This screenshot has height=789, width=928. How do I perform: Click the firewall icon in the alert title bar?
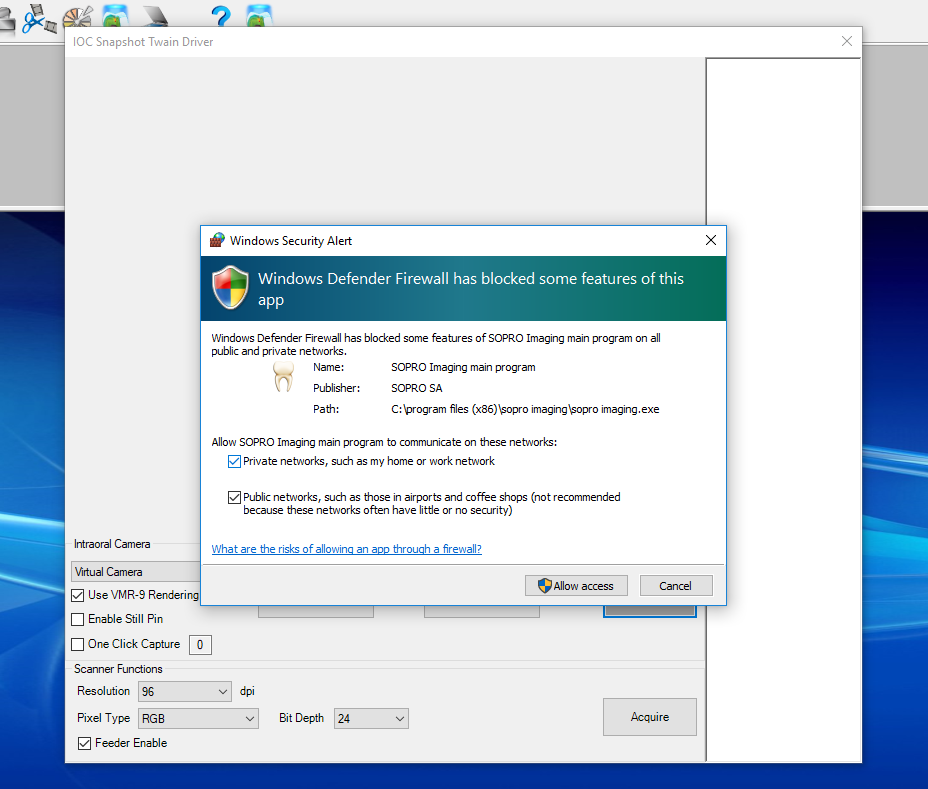pyautogui.click(x=217, y=240)
